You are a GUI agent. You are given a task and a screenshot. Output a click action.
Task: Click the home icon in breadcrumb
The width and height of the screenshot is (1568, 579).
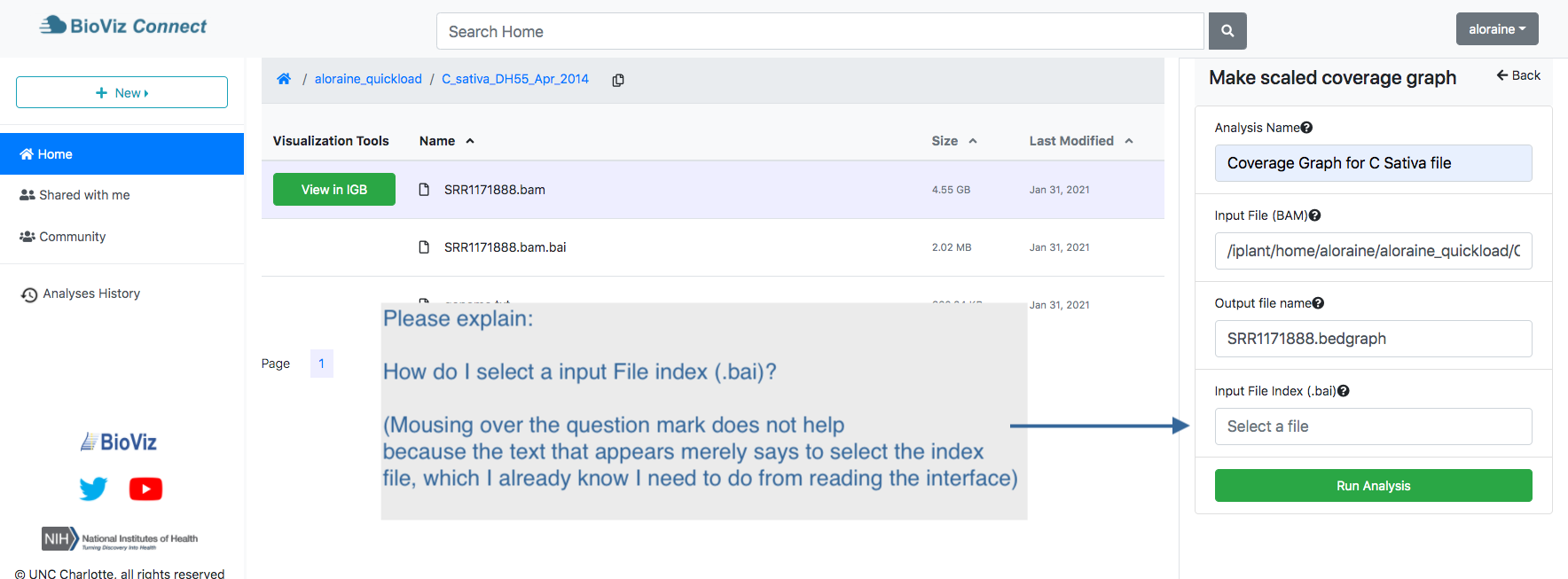pos(284,79)
